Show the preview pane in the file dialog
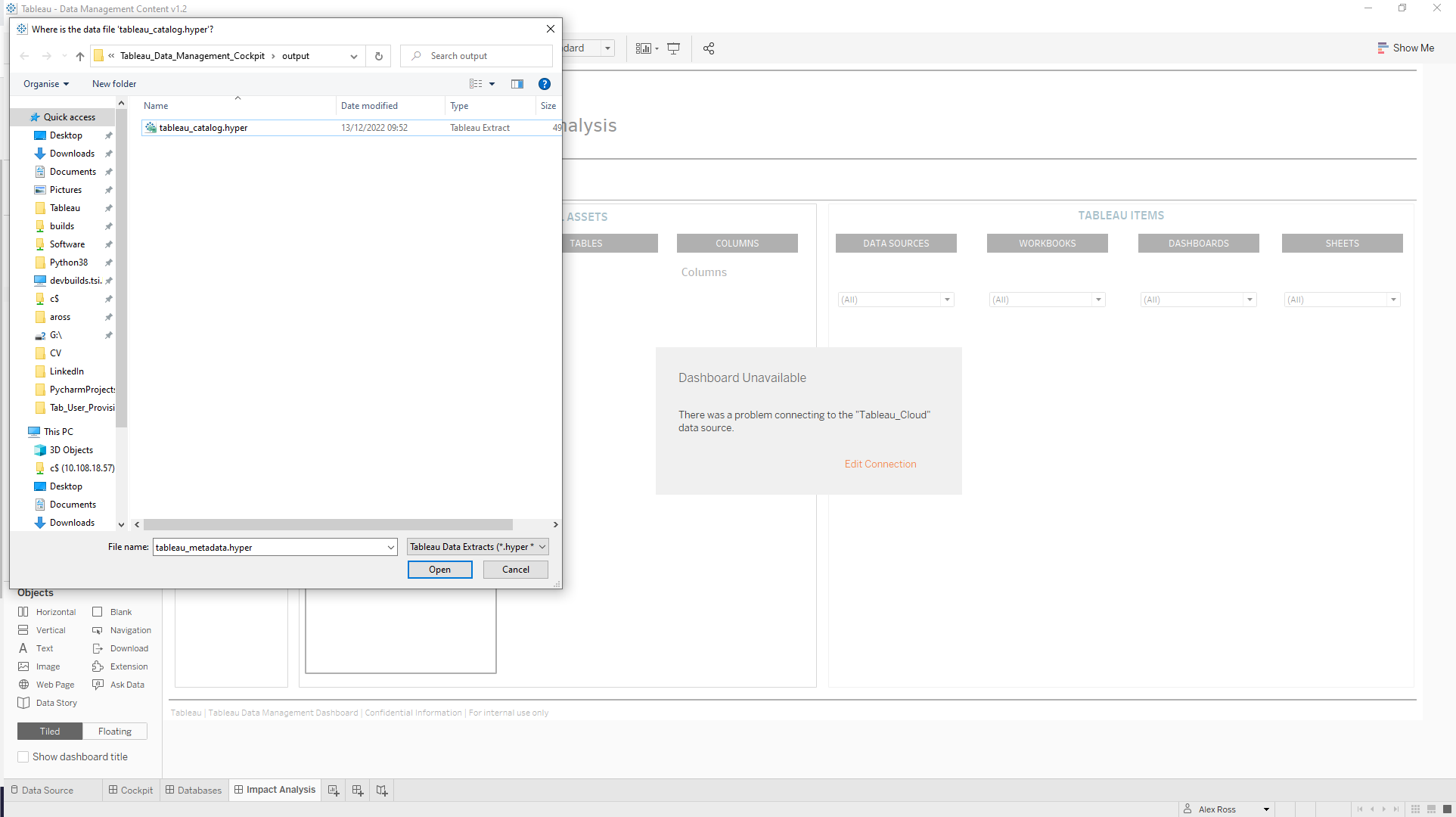This screenshot has width=1456, height=817. click(517, 84)
